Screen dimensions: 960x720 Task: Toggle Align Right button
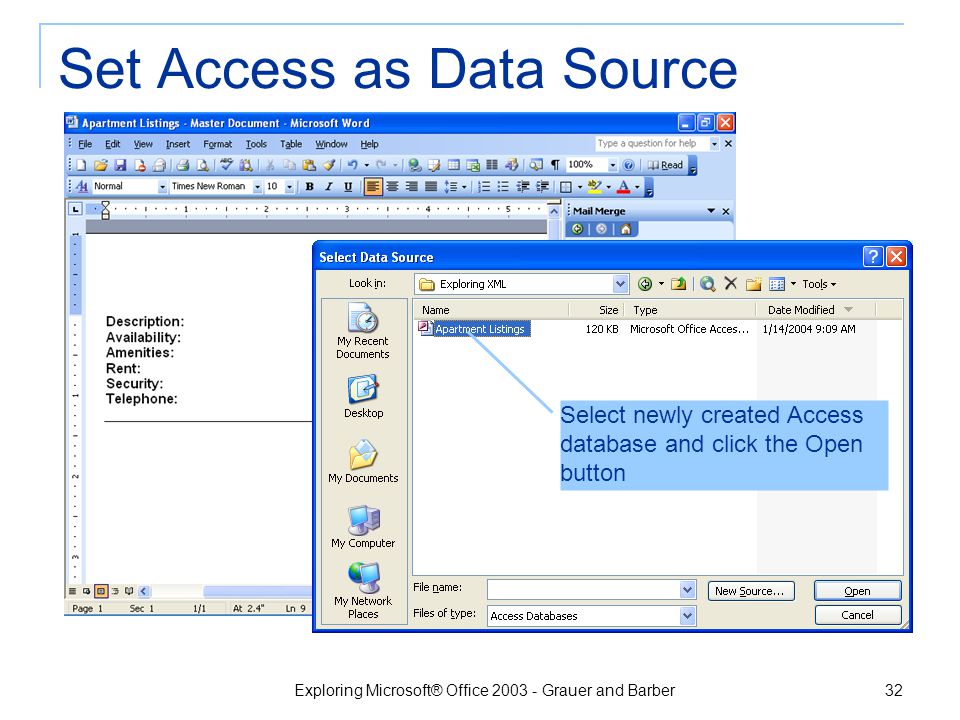[x=411, y=186]
